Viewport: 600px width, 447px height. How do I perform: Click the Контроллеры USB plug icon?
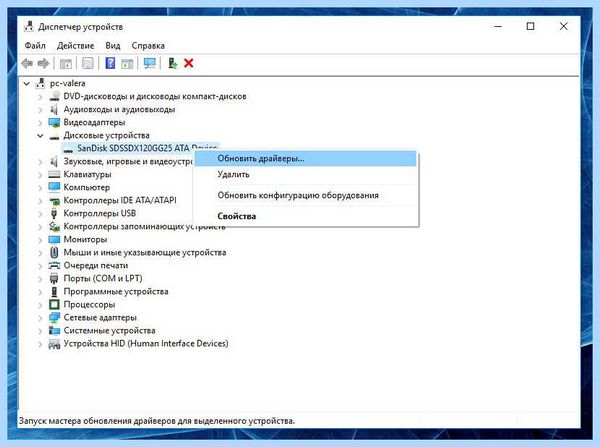[x=54, y=214]
